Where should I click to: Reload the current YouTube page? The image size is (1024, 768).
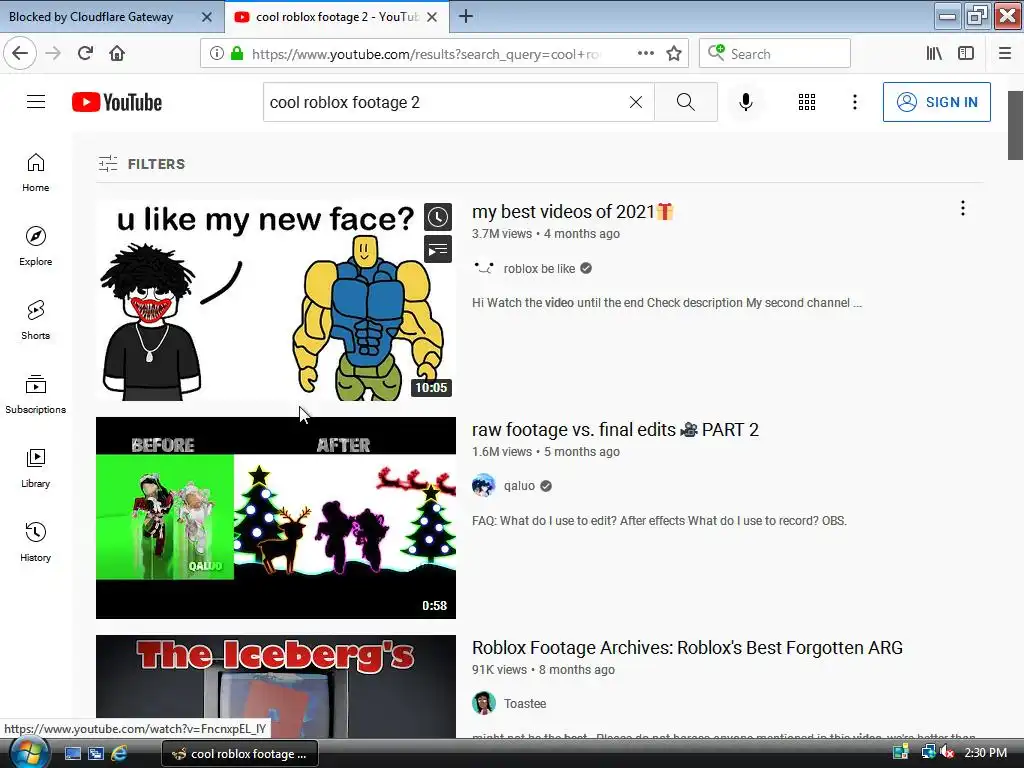tap(85, 53)
